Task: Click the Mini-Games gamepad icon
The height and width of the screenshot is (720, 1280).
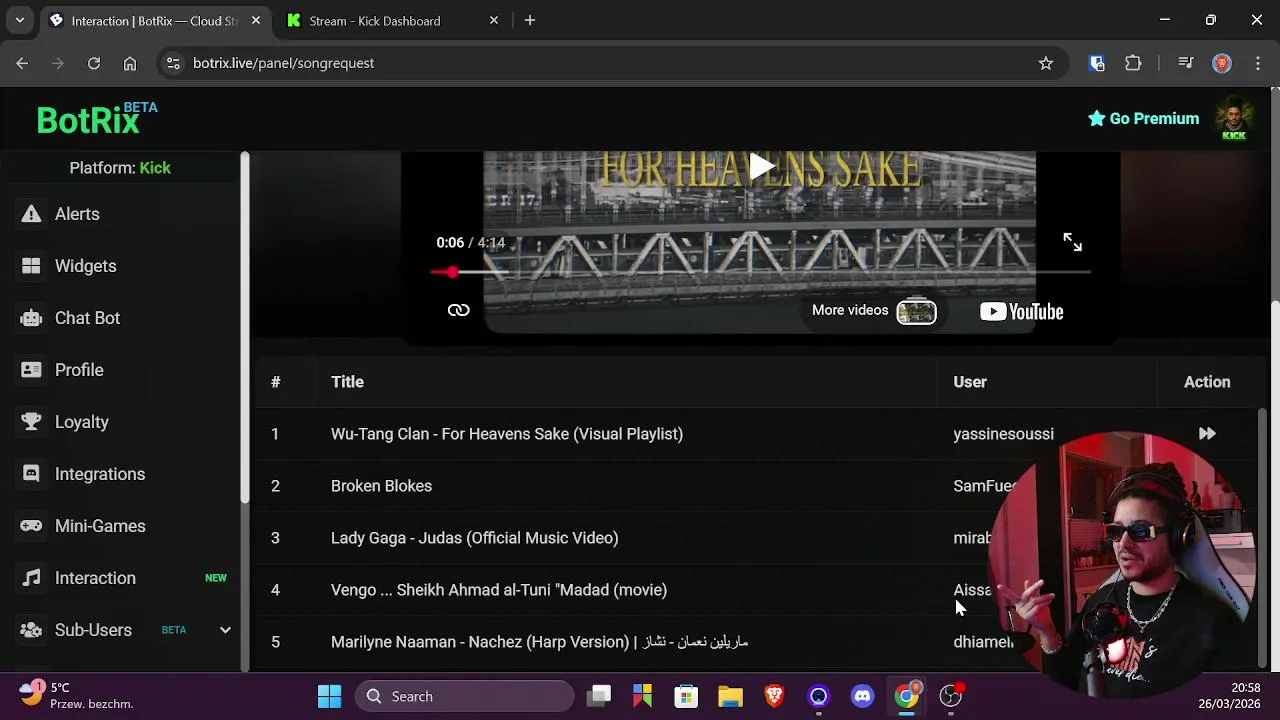Action: pyautogui.click(x=32, y=526)
